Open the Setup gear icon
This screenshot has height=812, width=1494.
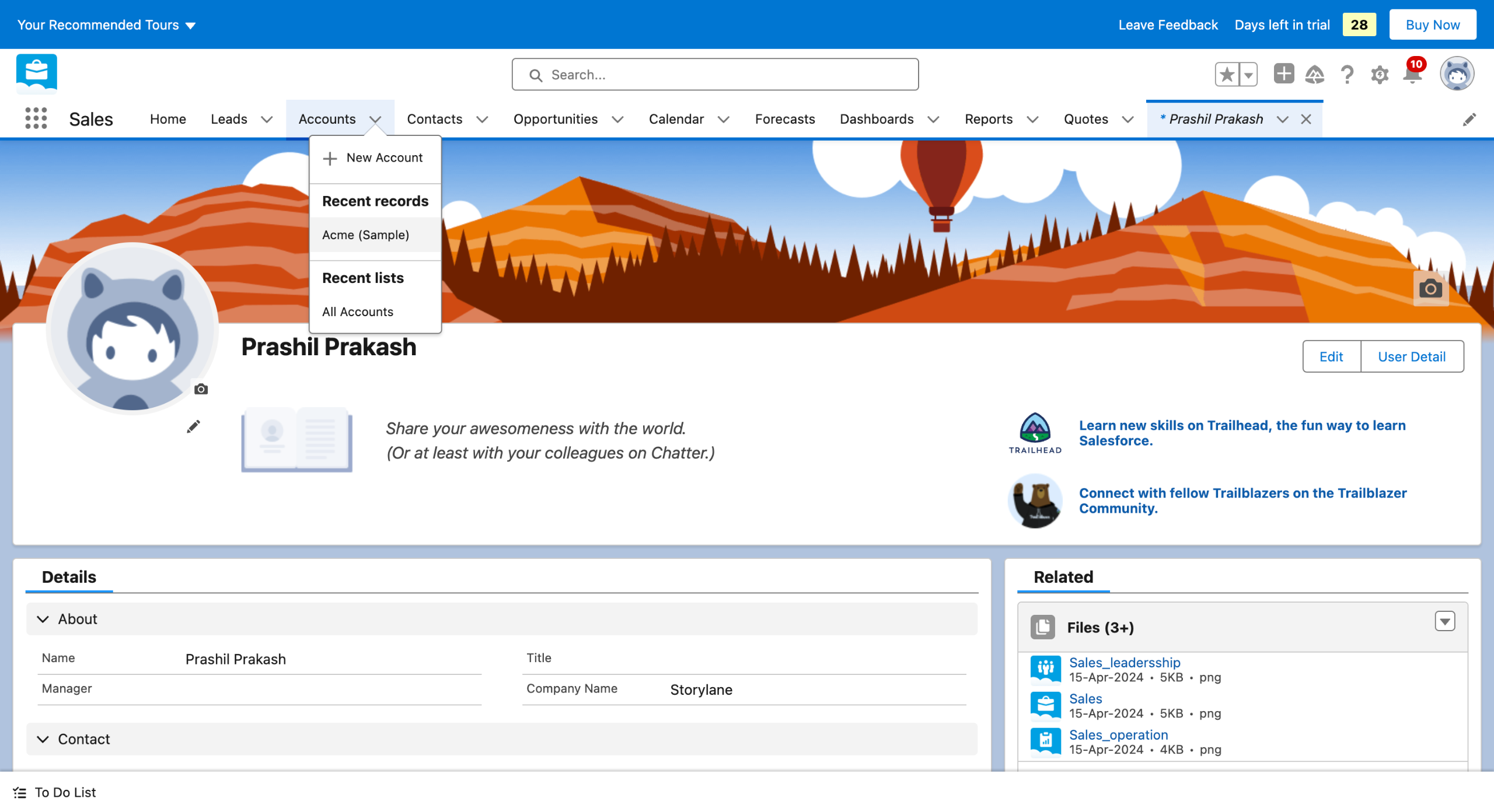[x=1380, y=74]
